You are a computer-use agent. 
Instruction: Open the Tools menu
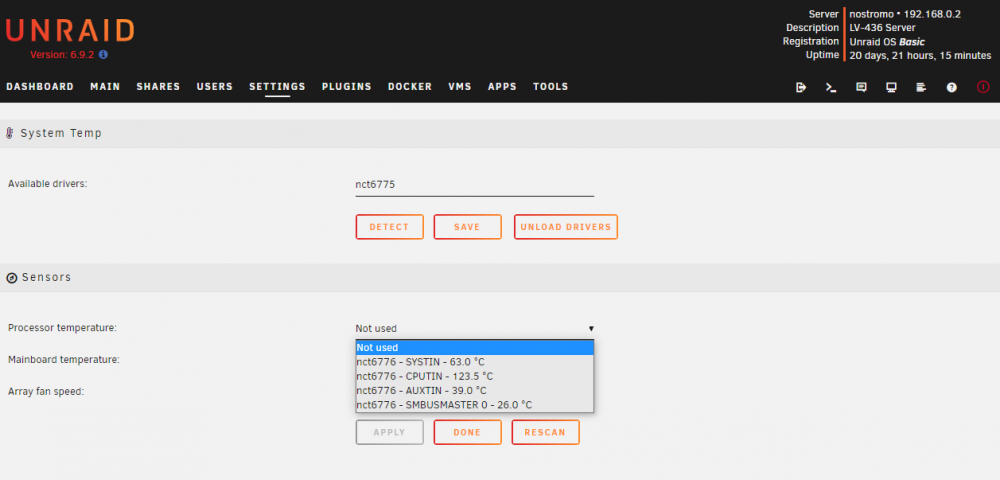551,87
